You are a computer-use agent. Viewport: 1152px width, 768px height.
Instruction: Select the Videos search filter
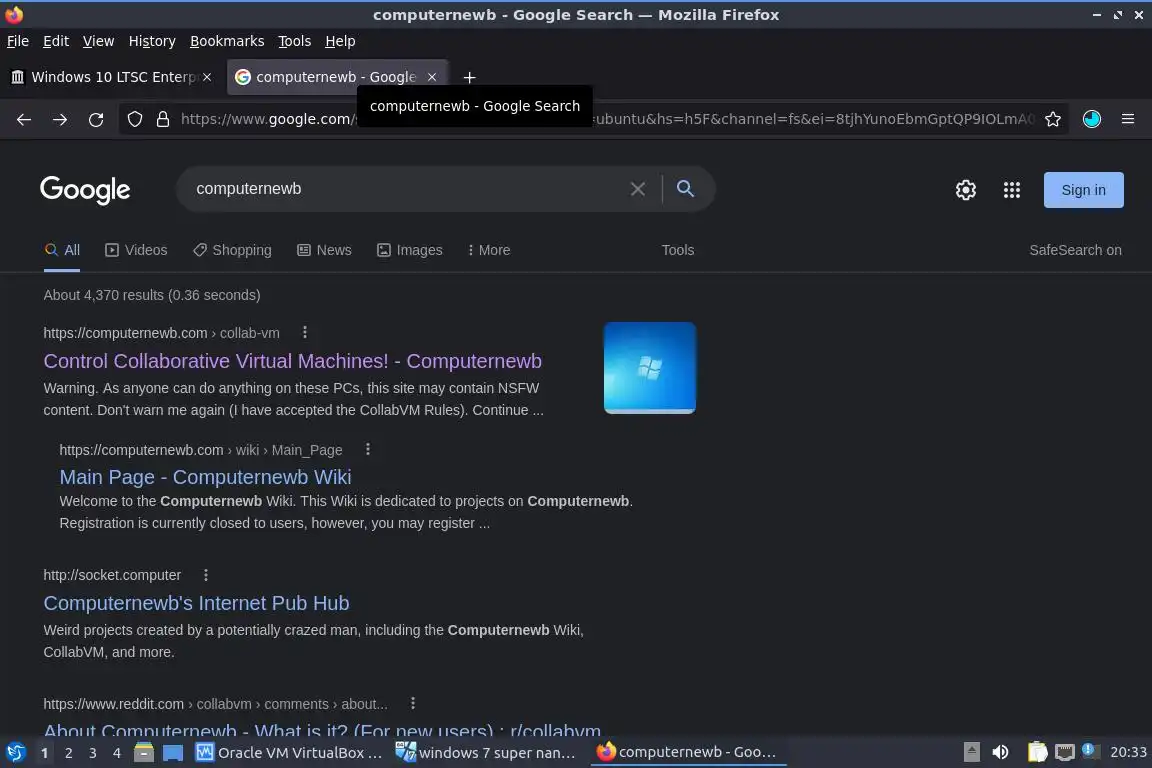pos(136,250)
